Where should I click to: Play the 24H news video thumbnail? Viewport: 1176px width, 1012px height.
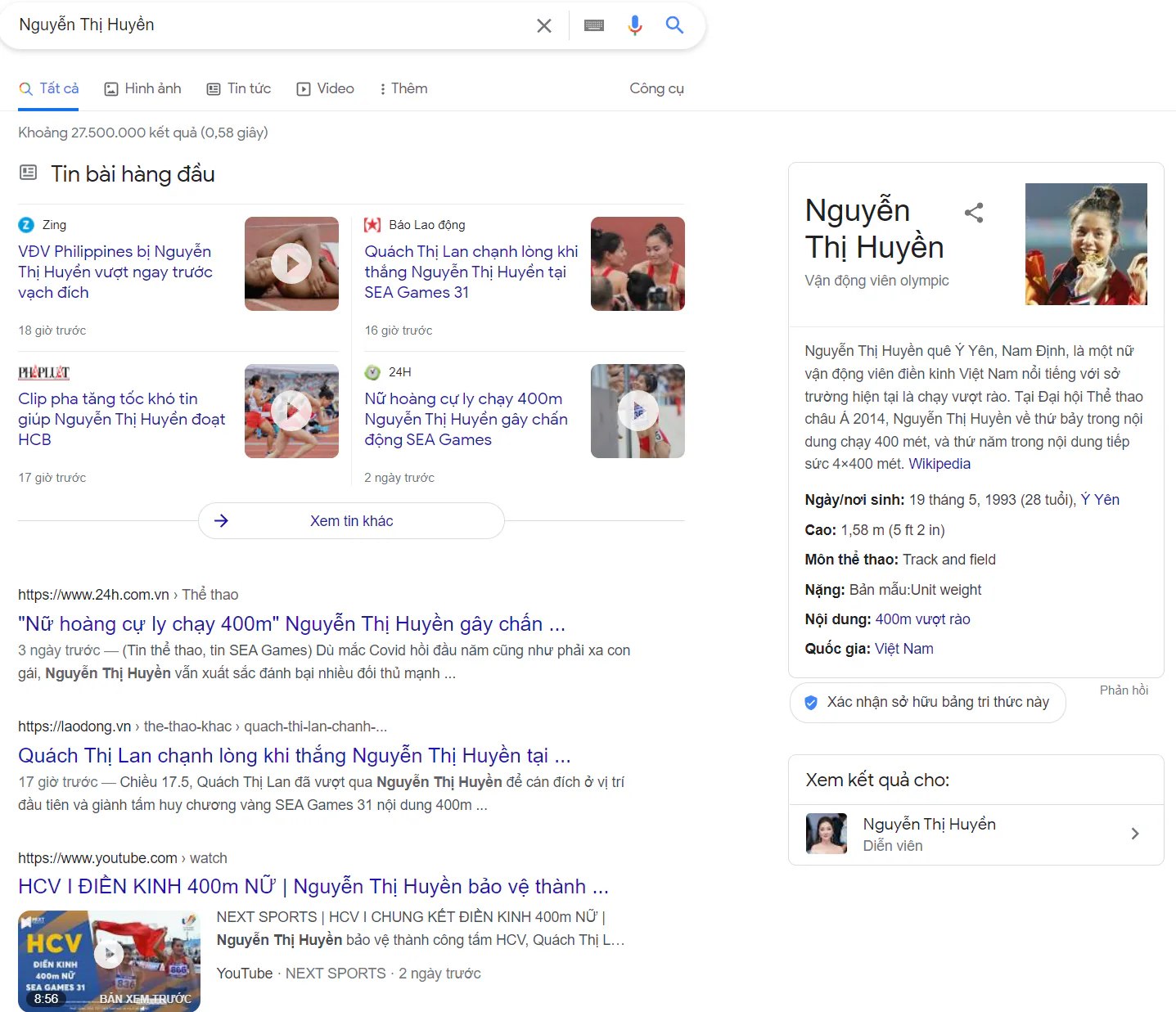coord(638,411)
